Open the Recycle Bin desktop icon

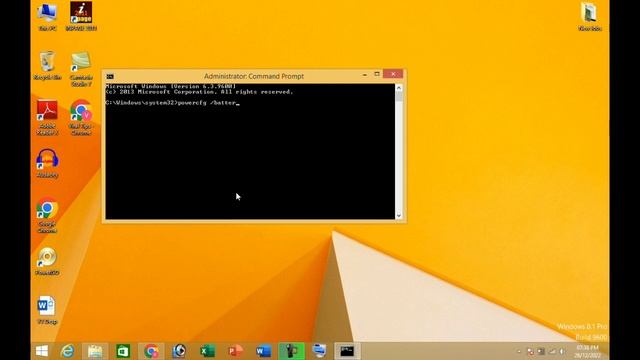[x=47, y=65]
